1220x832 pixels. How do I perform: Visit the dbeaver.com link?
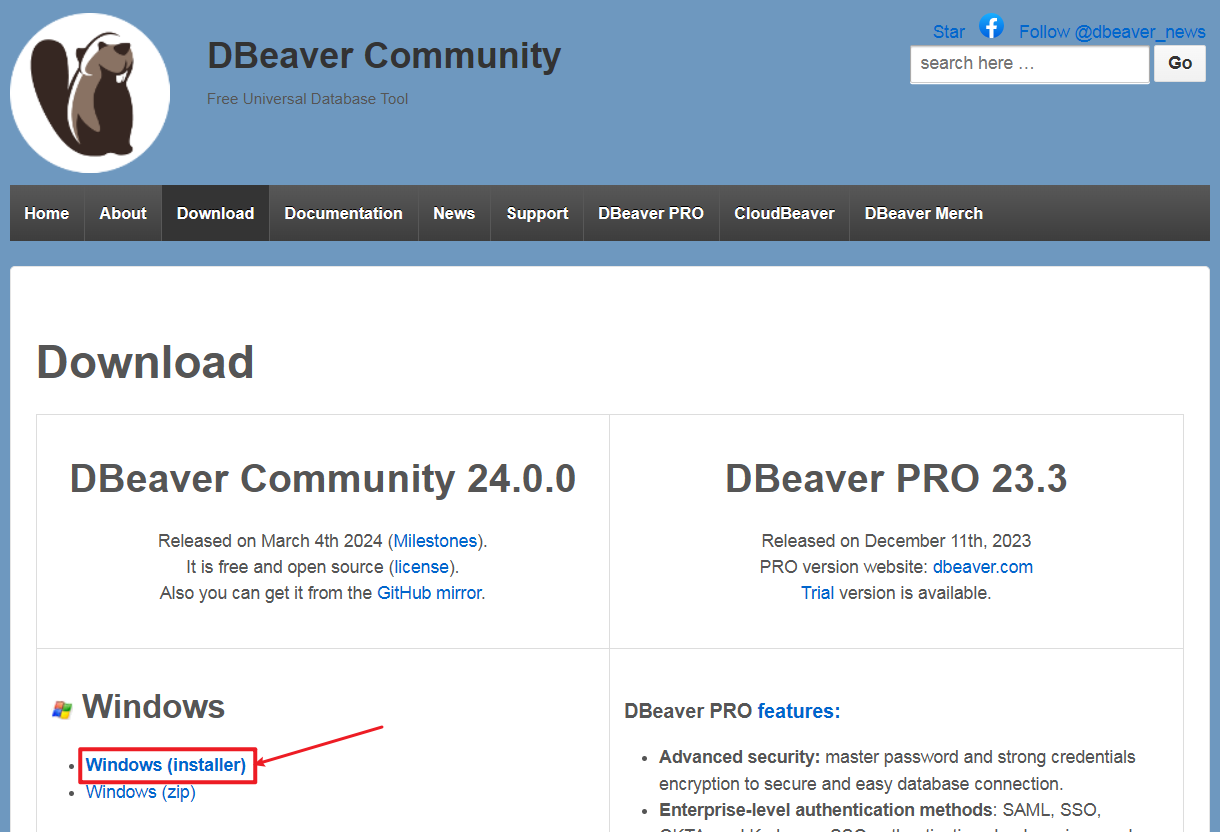click(x=983, y=567)
